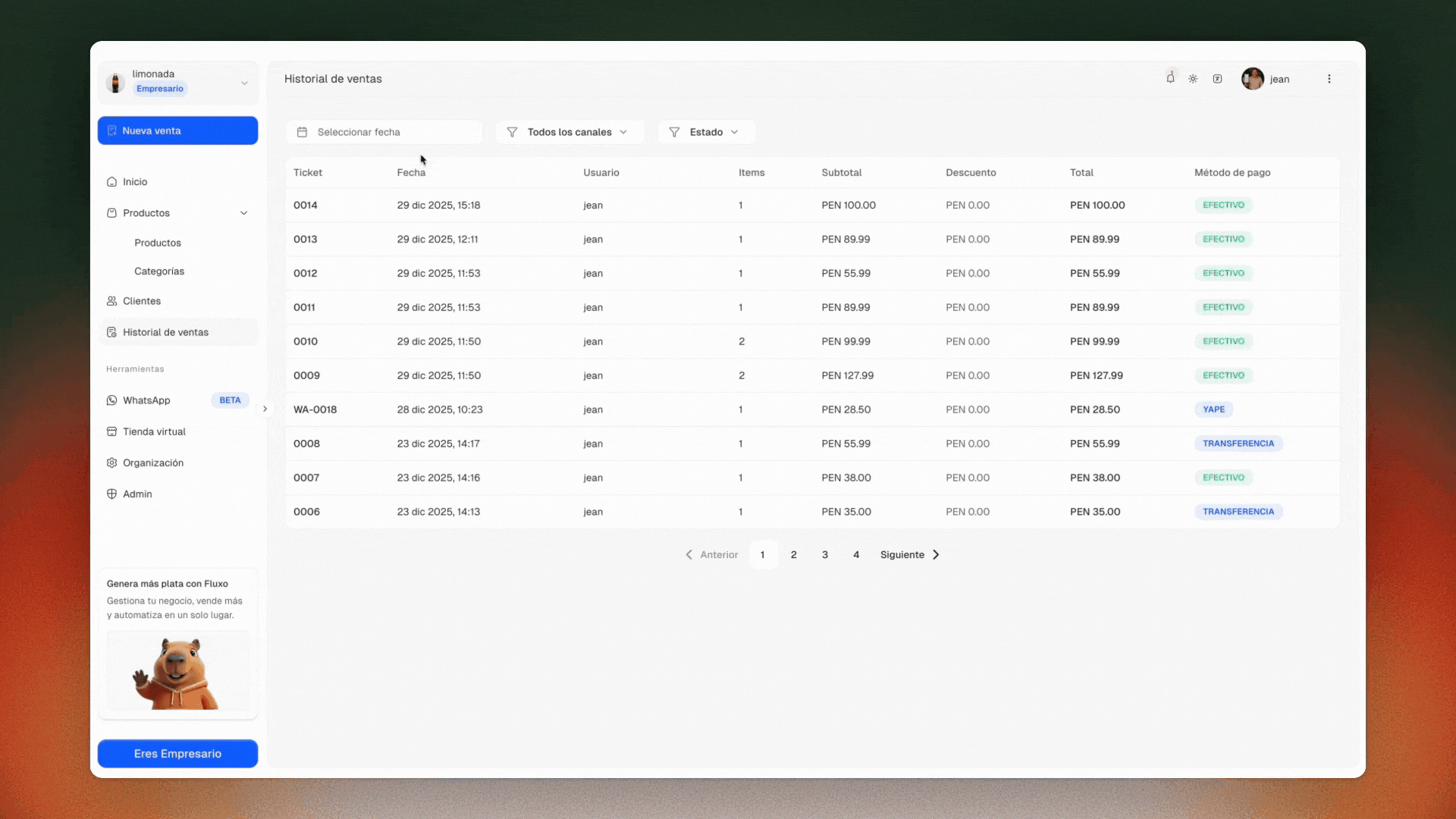Click the Nueva venta button

[177, 130]
